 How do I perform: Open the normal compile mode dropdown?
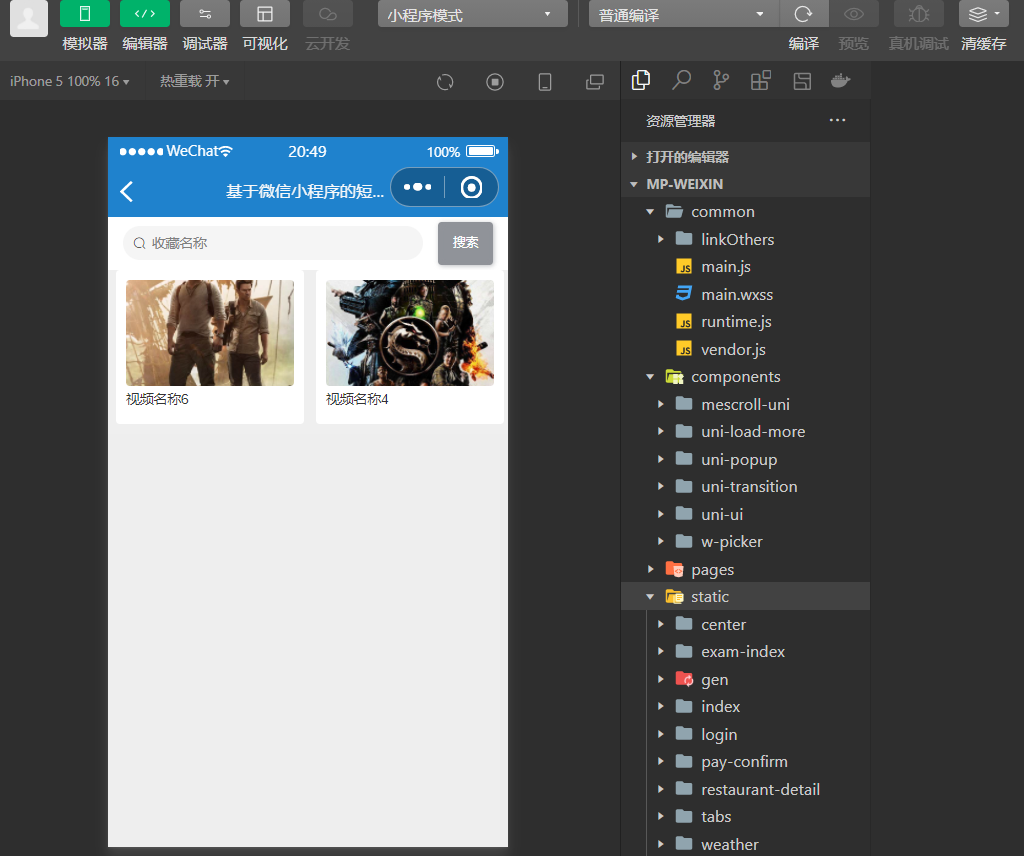683,14
